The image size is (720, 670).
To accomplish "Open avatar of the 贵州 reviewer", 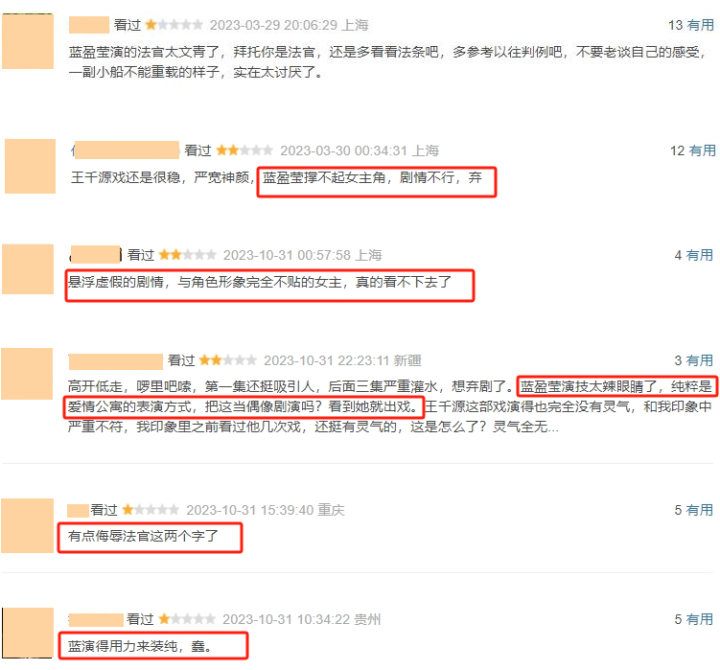I will tap(27, 633).
